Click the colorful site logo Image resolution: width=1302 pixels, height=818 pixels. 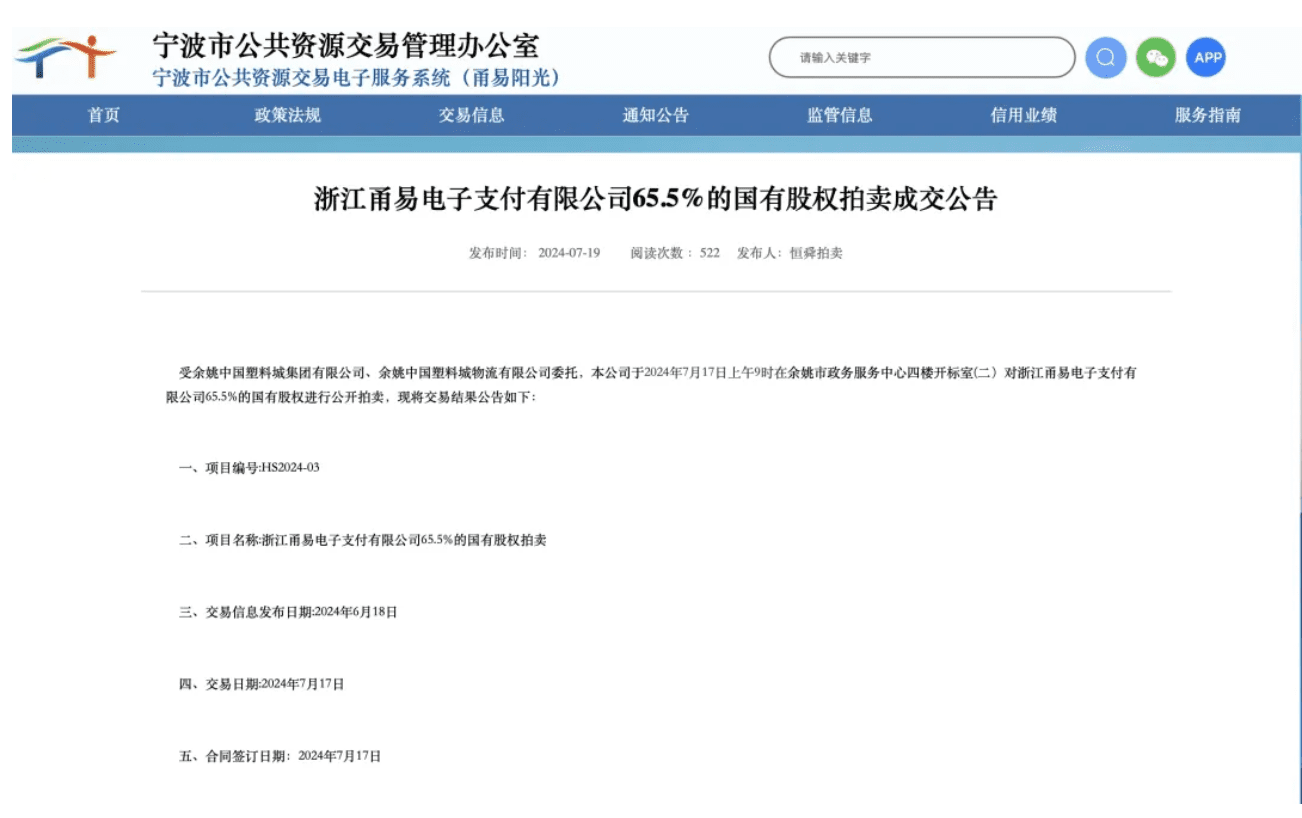click(67, 58)
